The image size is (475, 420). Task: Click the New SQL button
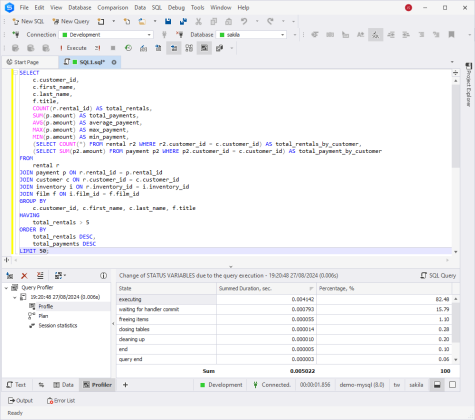point(28,21)
